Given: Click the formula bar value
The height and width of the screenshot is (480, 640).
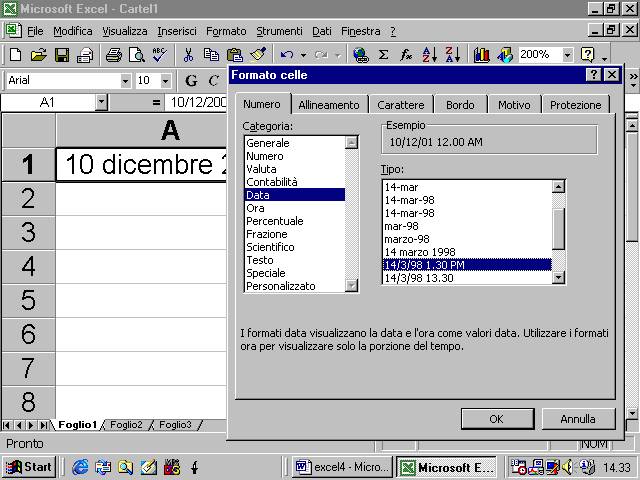Looking at the screenshot, I should coord(197,102).
